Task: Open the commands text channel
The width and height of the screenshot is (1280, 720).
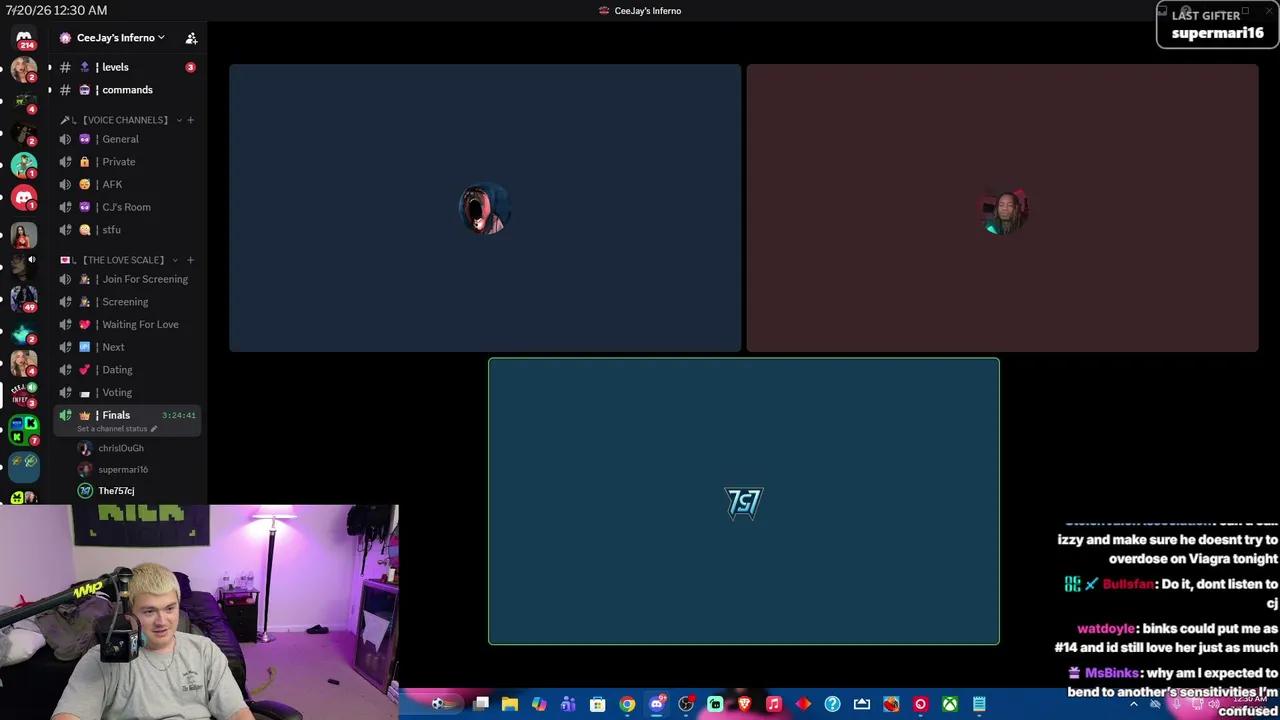Action: [x=125, y=90]
